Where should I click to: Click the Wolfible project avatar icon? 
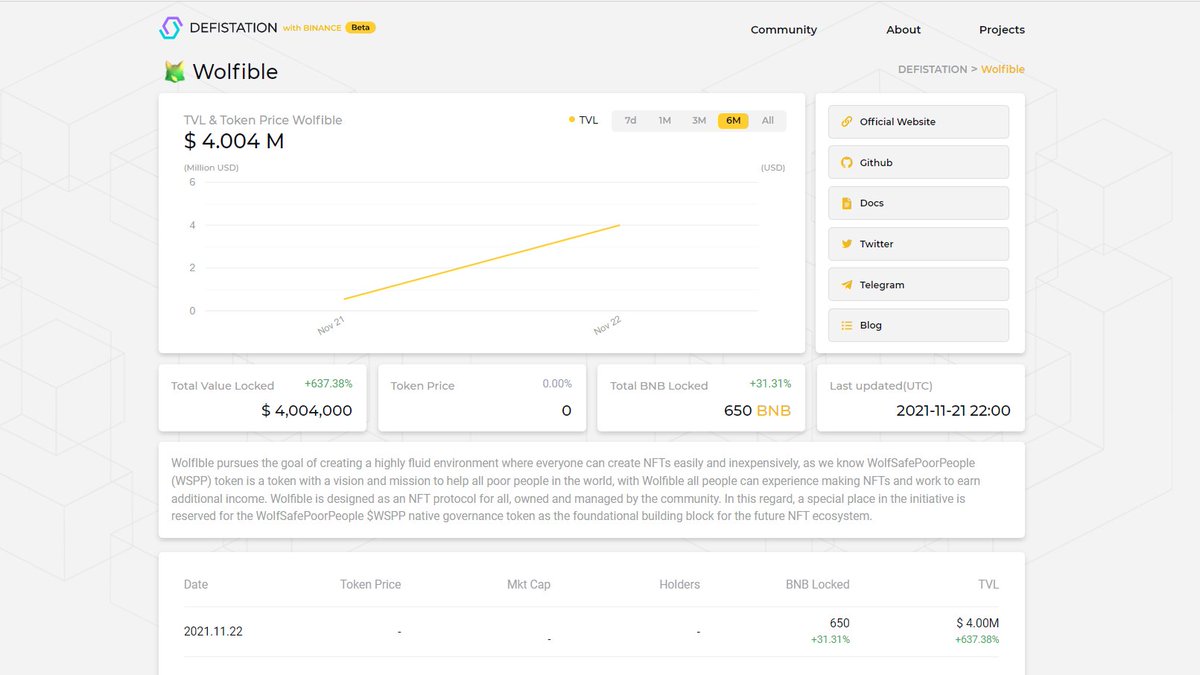[x=174, y=71]
